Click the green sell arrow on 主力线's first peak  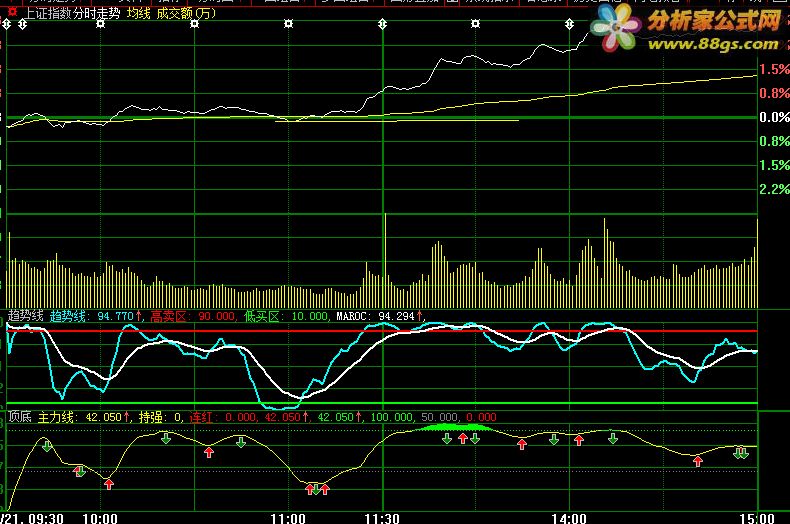point(47,446)
